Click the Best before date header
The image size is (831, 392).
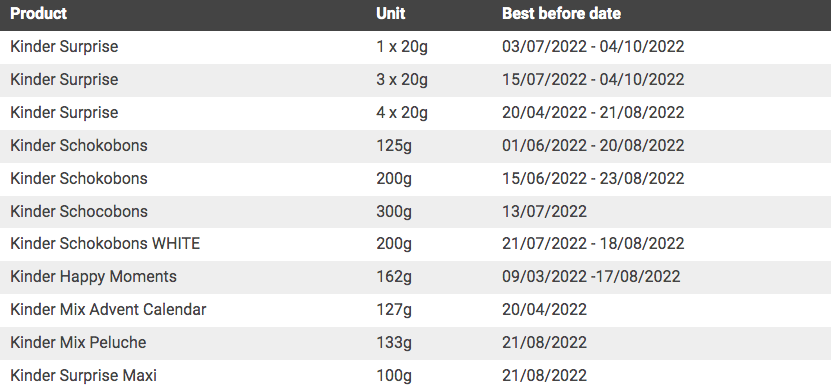(561, 13)
